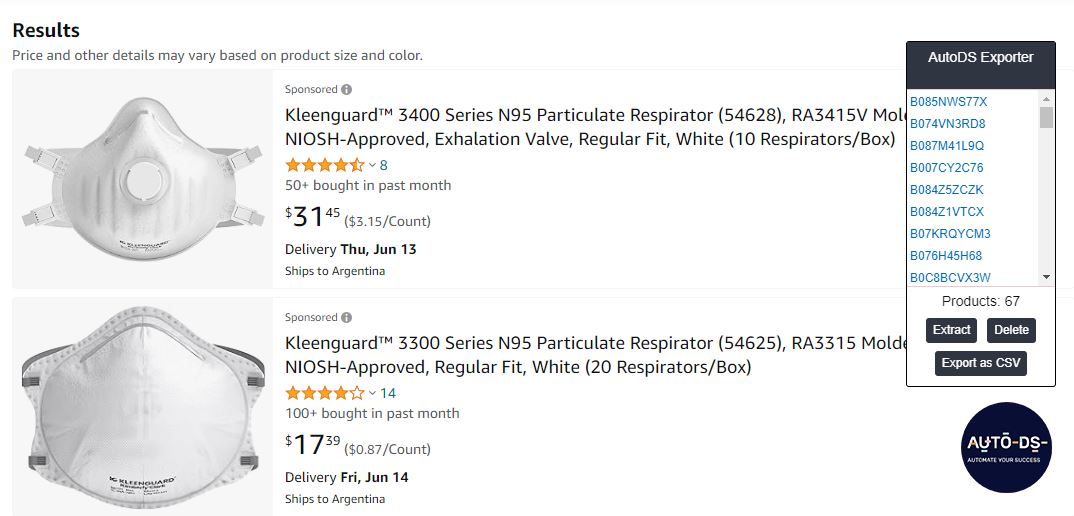Click Export as CSV button

pyautogui.click(x=981, y=363)
